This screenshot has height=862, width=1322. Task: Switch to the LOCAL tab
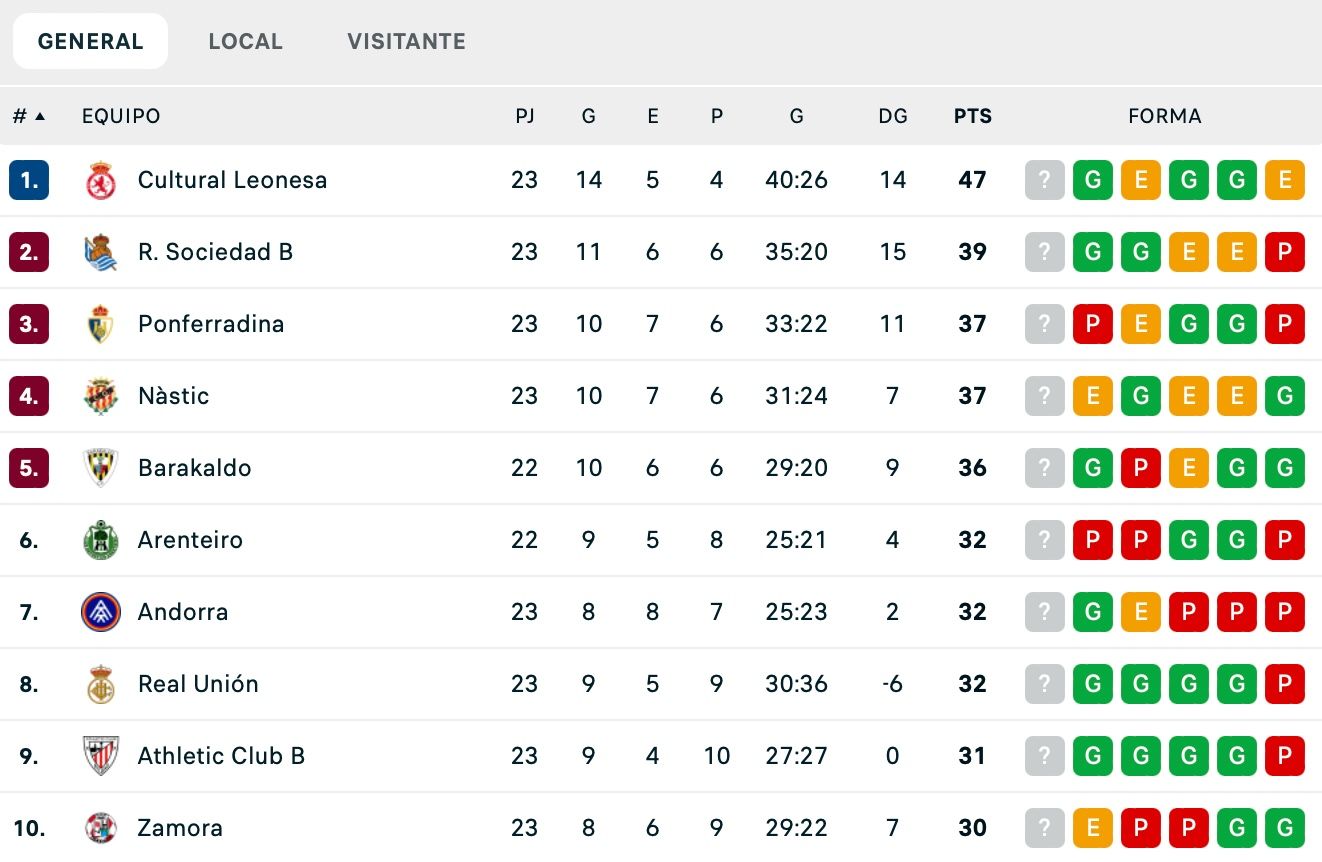coord(246,41)
